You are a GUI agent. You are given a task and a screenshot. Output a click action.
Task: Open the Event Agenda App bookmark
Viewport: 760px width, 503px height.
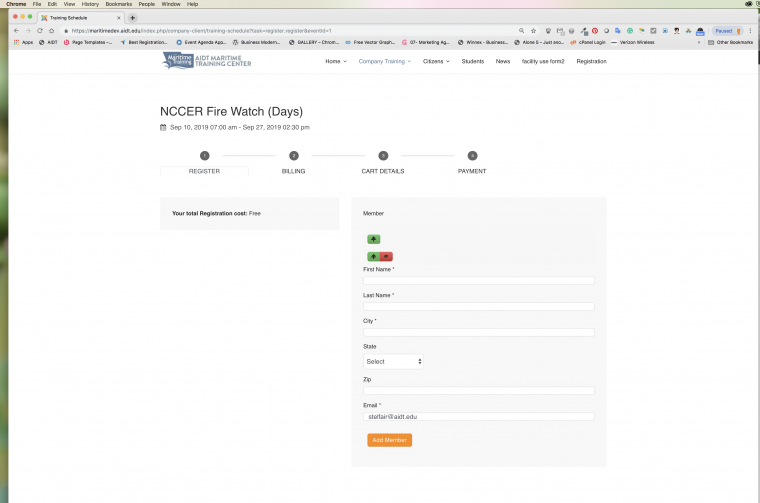pos(201,42)
